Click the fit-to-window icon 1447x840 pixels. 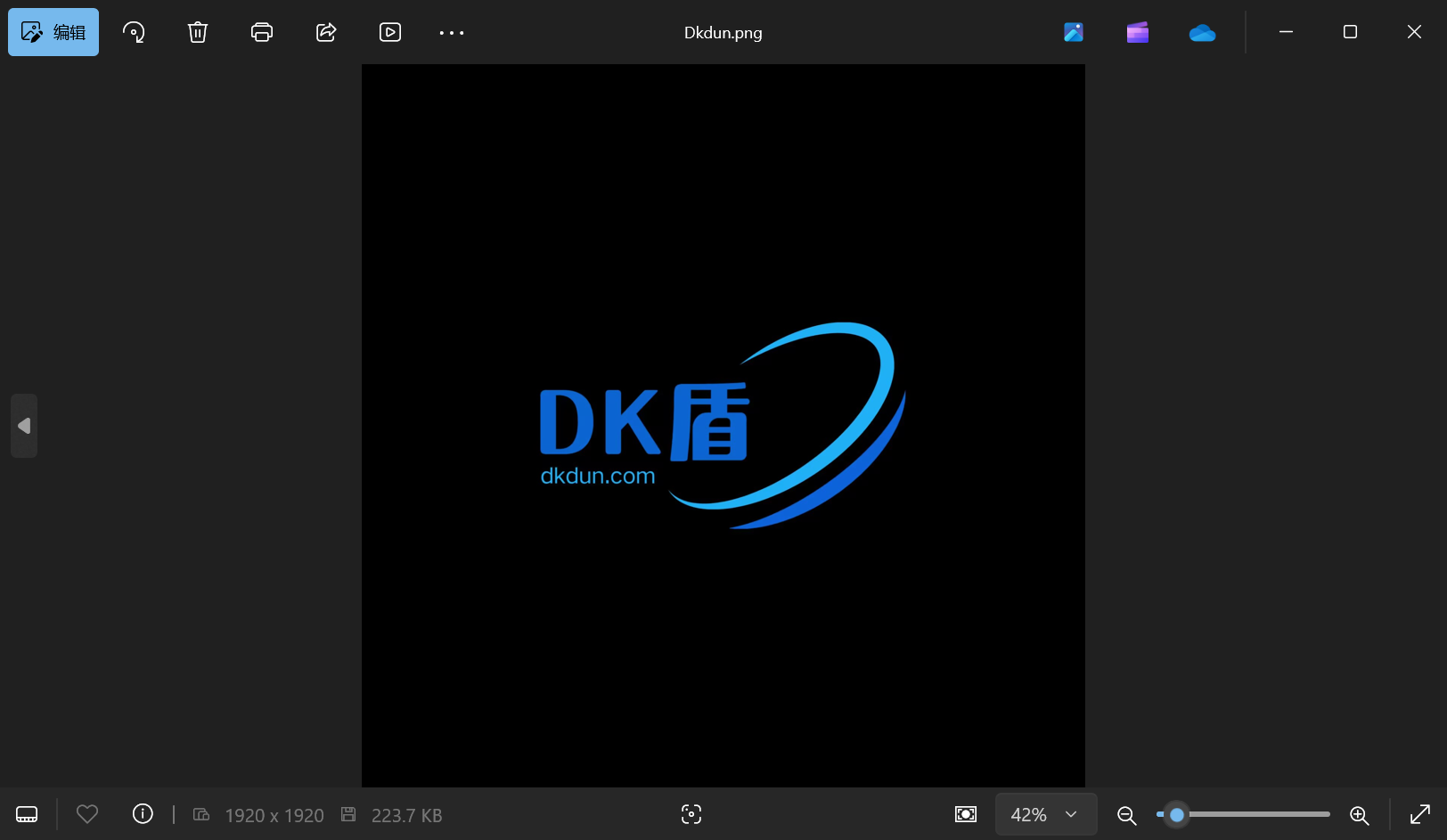click(966, 814)
